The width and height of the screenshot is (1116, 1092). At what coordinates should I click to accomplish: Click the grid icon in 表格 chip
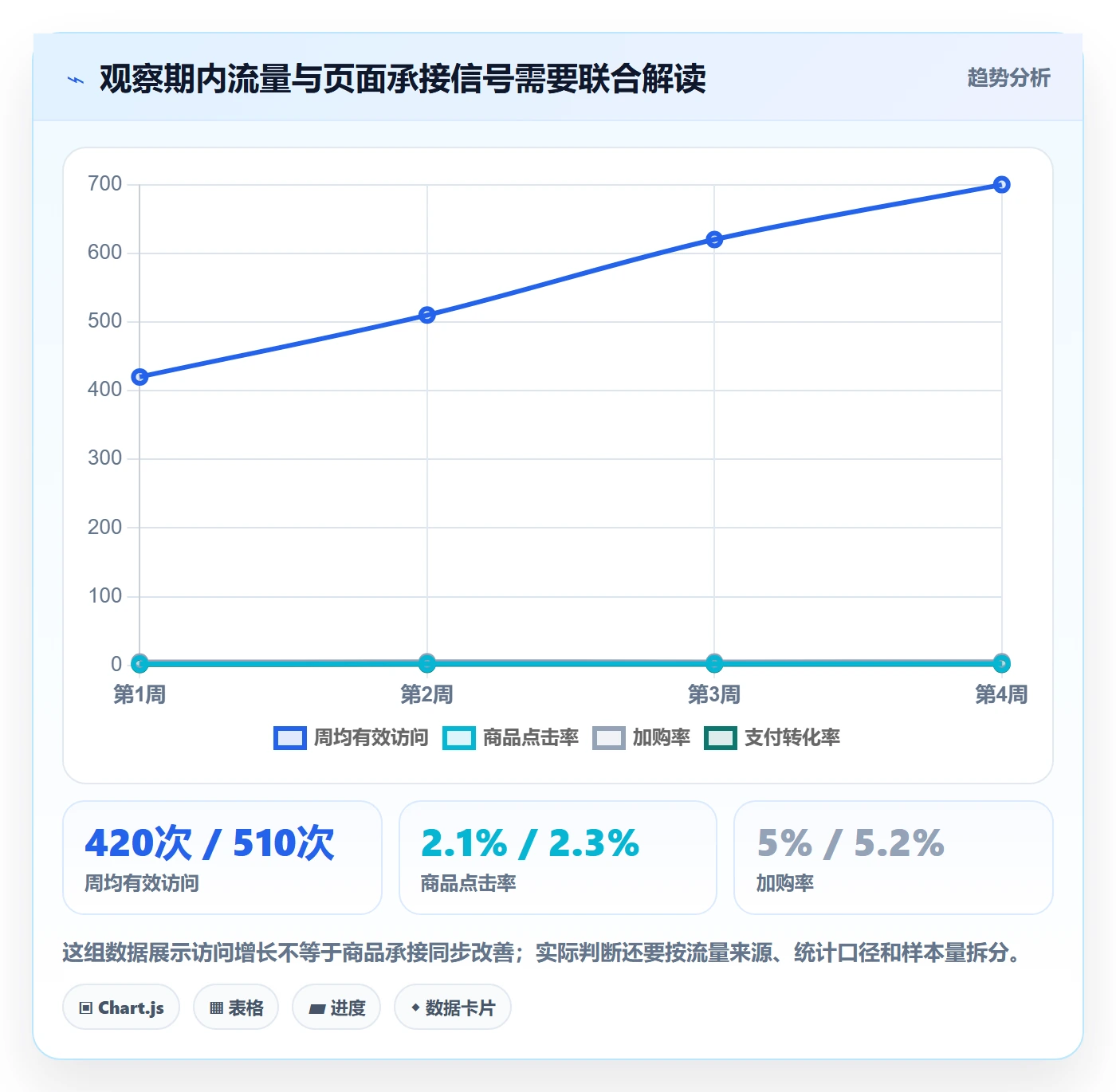(216, 1008)
